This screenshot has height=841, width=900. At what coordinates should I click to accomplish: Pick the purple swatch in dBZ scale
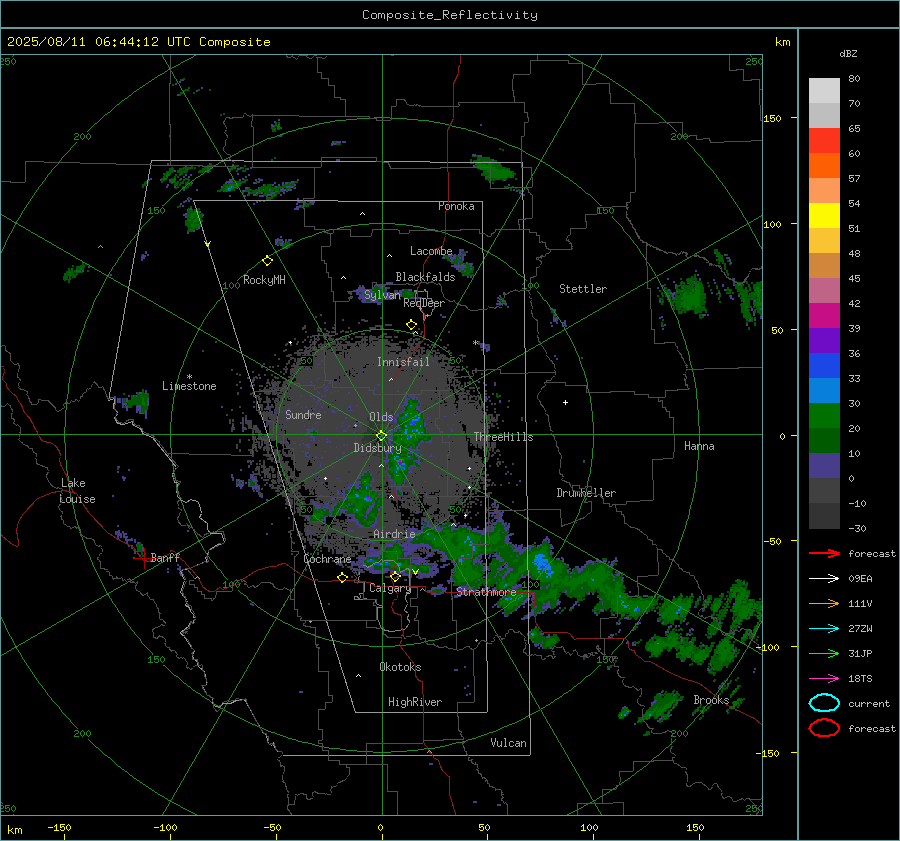tap(824, 340)
